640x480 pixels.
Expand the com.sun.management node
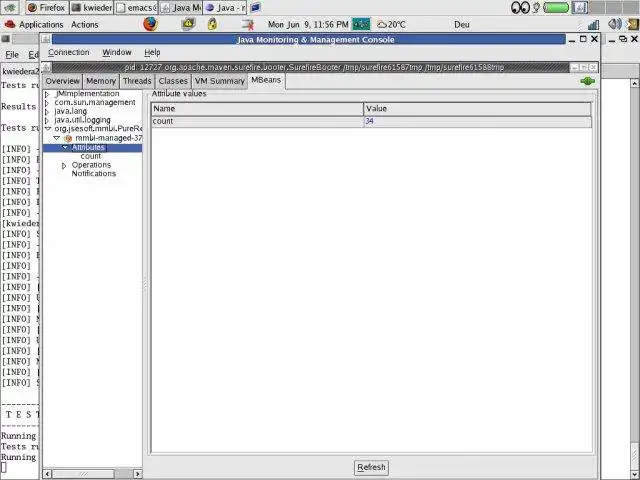click(47, 103)
